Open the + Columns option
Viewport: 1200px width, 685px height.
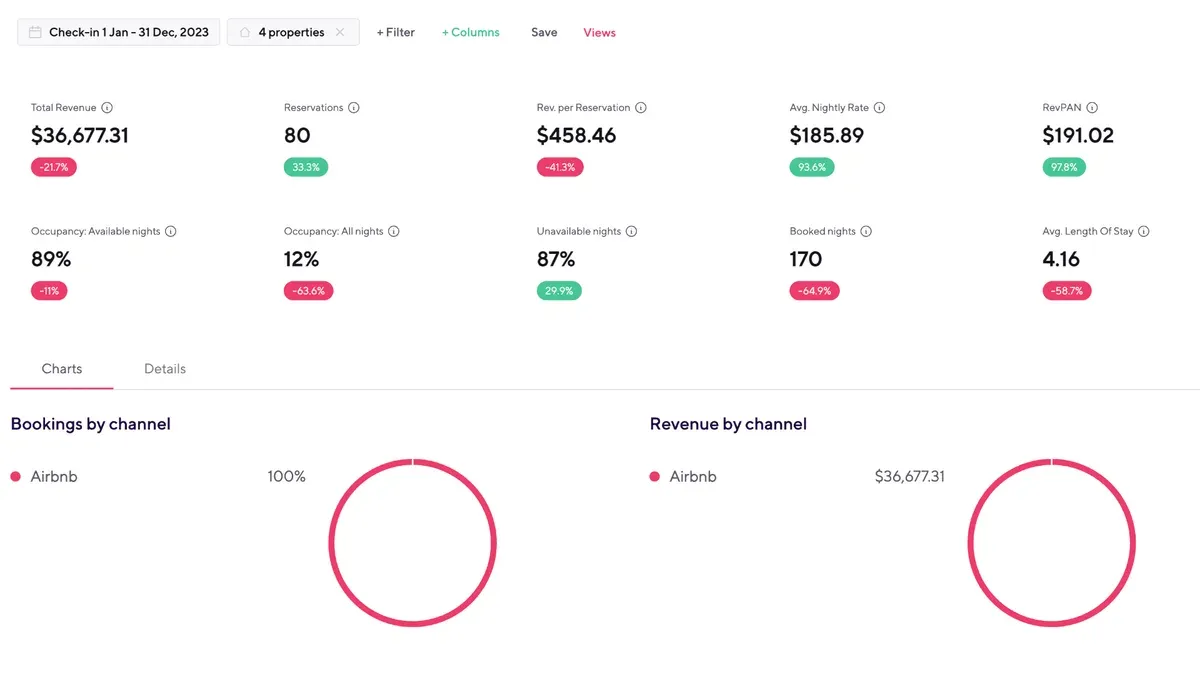tap(471, 32)
